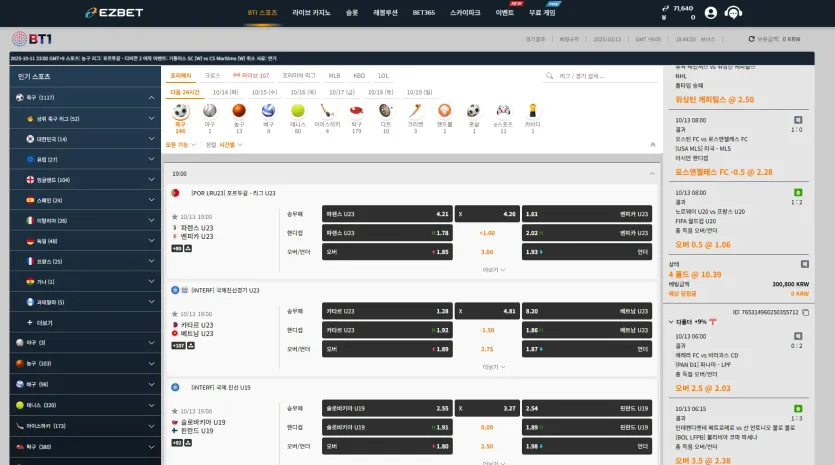Select the tennis (테니스) sport filter icon
Viewport: 835px width, 465px height.
pyautogui.click(x=298, y=110)
